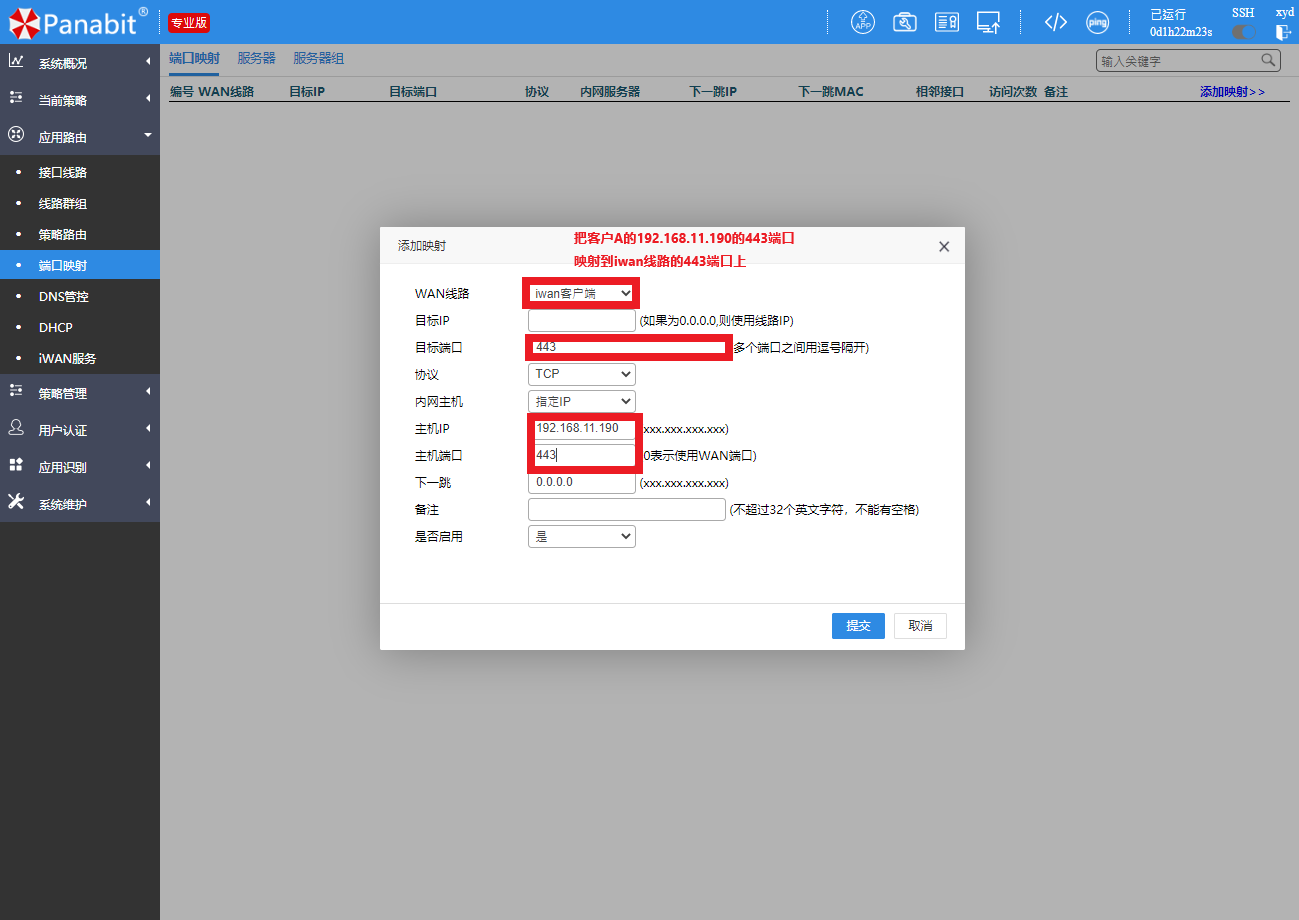
Task: Click the 目标IP column header
Action: [307, 91]
